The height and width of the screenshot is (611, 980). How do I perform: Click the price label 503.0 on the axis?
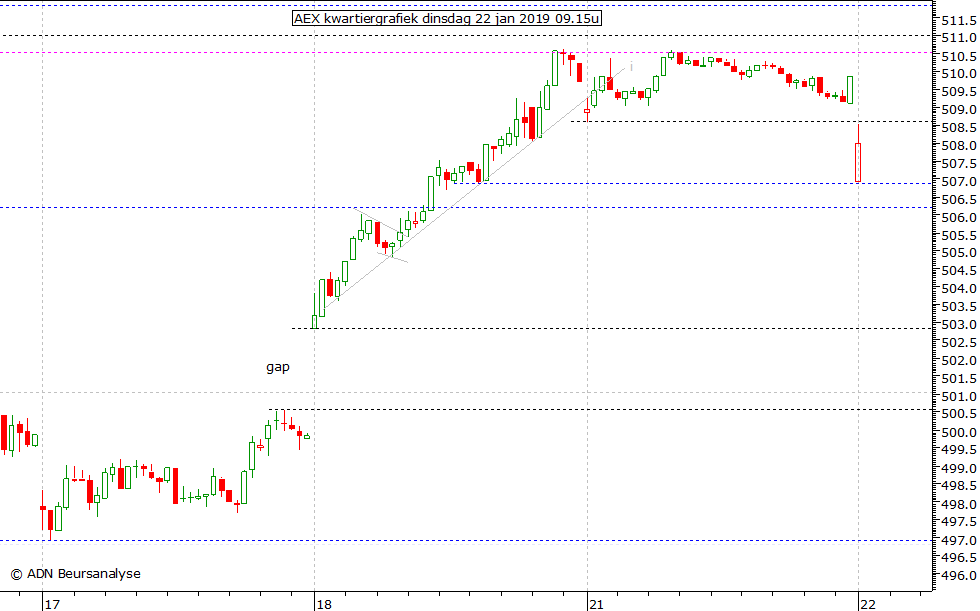[959, 325]
